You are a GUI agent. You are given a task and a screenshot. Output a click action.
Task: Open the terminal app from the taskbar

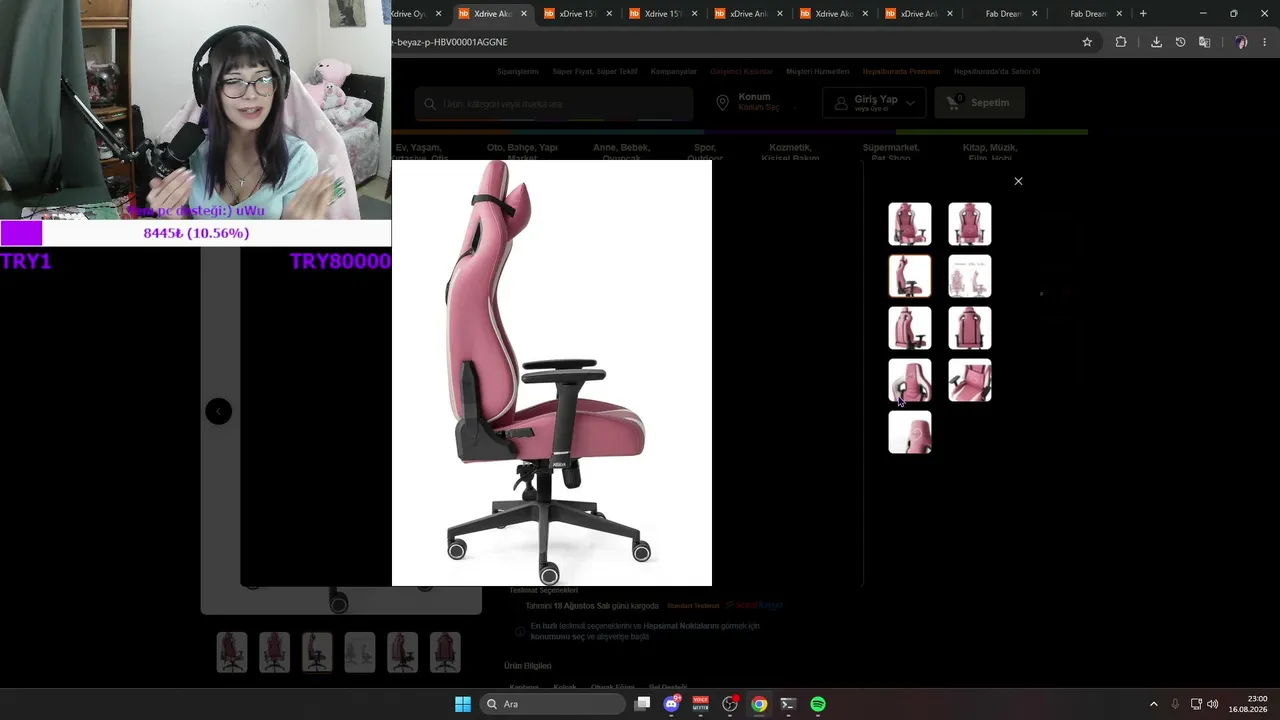pos(788,704)
